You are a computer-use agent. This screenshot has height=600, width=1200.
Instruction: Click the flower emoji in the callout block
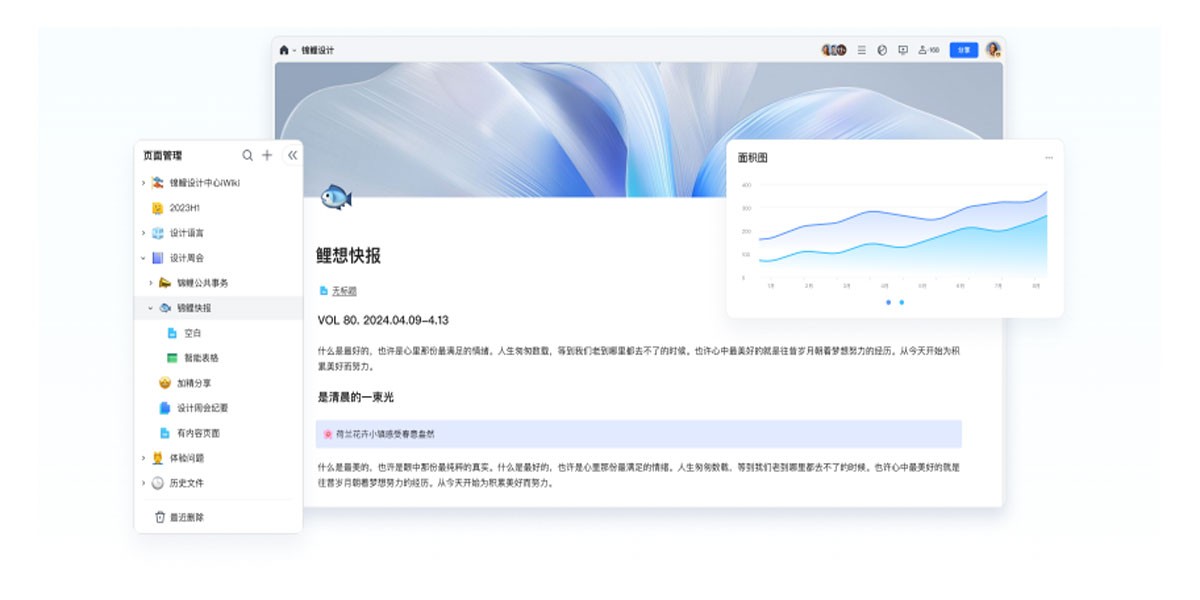coord(327,434)
